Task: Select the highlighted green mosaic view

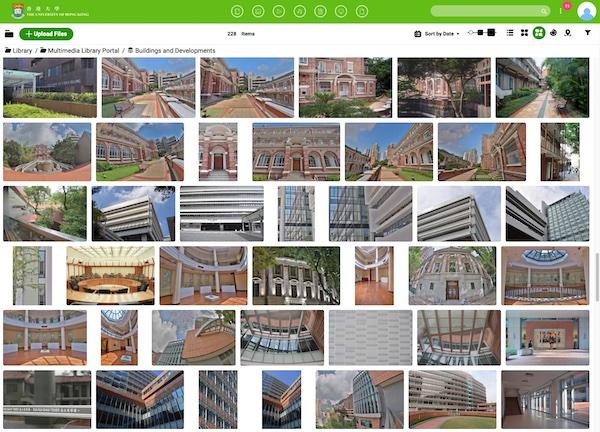Action: (x=539, y=33)
